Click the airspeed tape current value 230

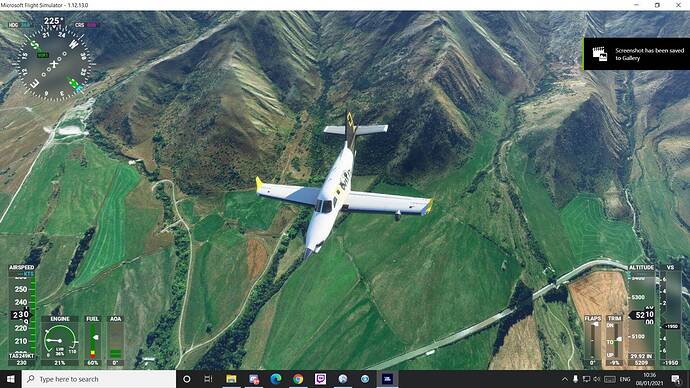20,315
